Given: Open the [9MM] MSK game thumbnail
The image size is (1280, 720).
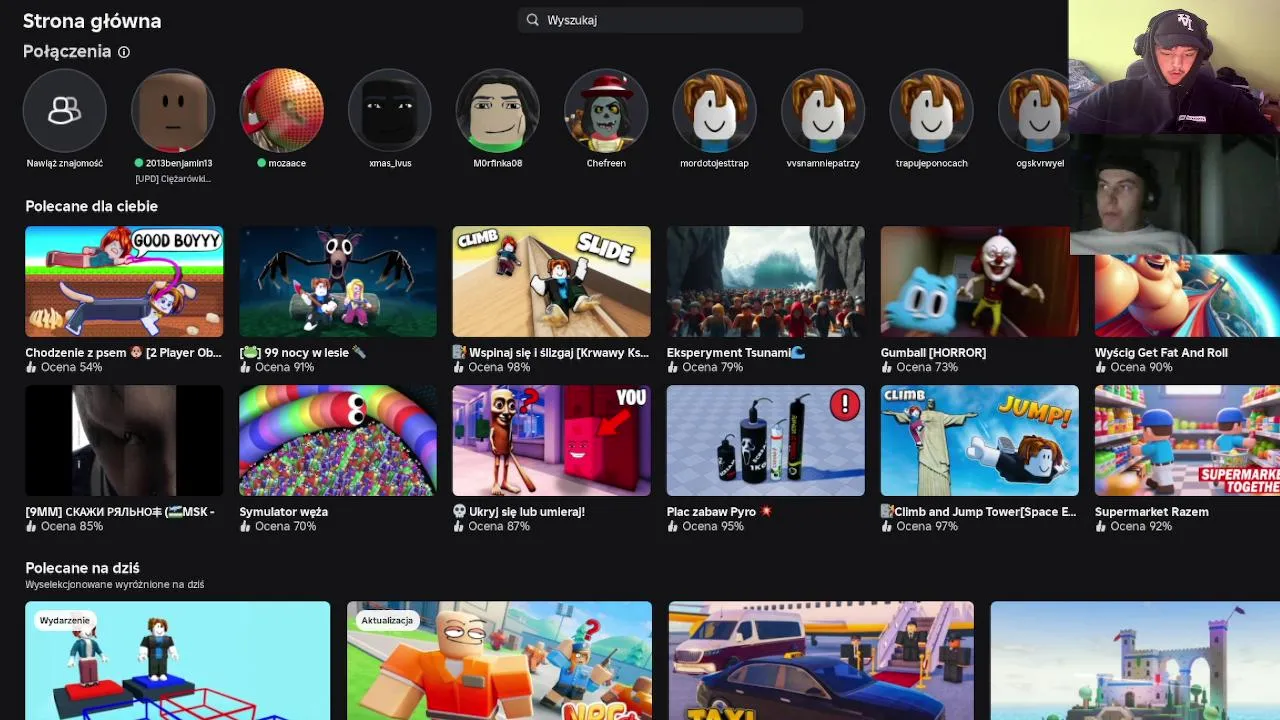Looking at the screenshot, I should pyautogui.click(x=124, y=440).
